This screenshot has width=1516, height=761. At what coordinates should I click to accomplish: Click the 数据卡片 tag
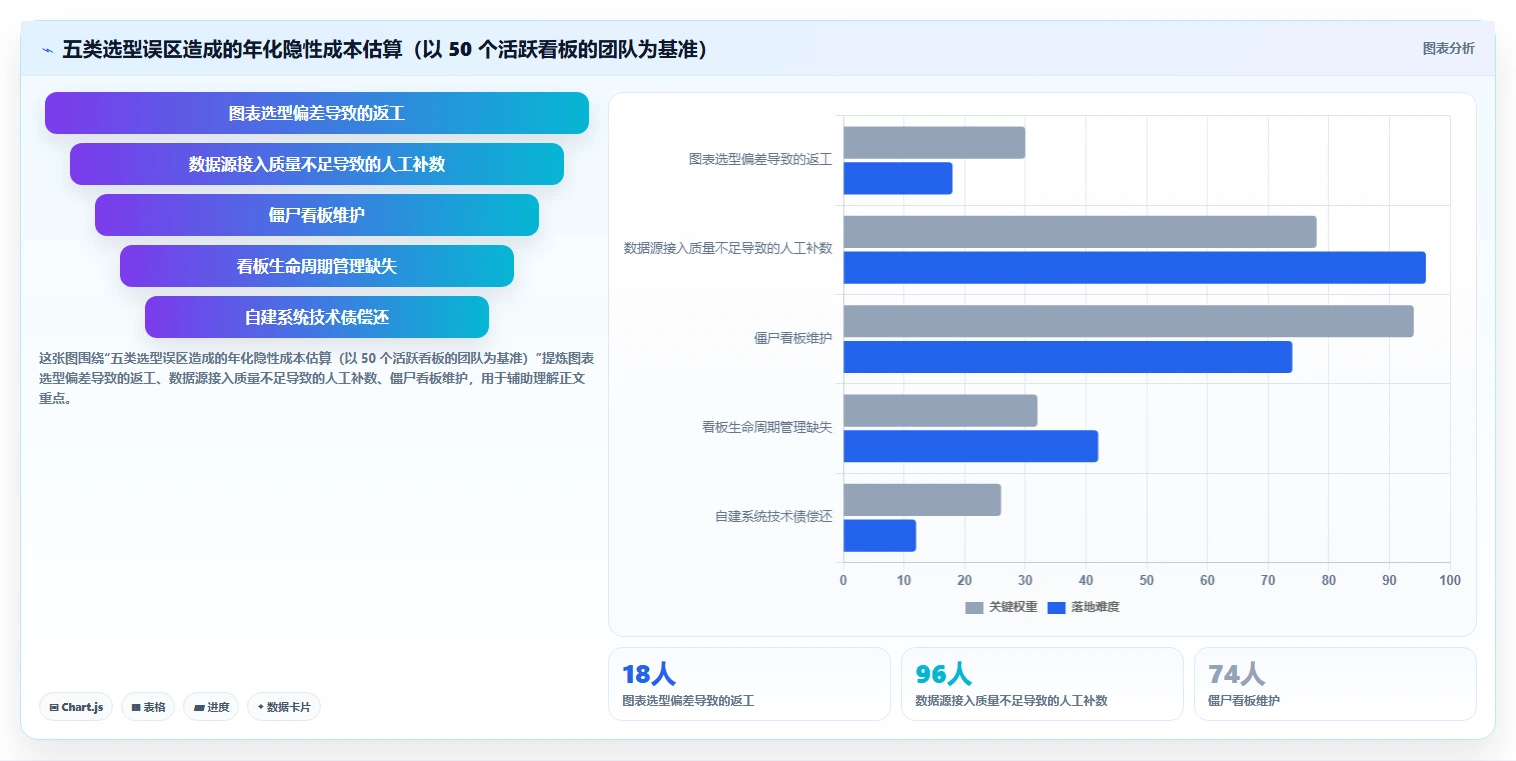tap(284, 707)
